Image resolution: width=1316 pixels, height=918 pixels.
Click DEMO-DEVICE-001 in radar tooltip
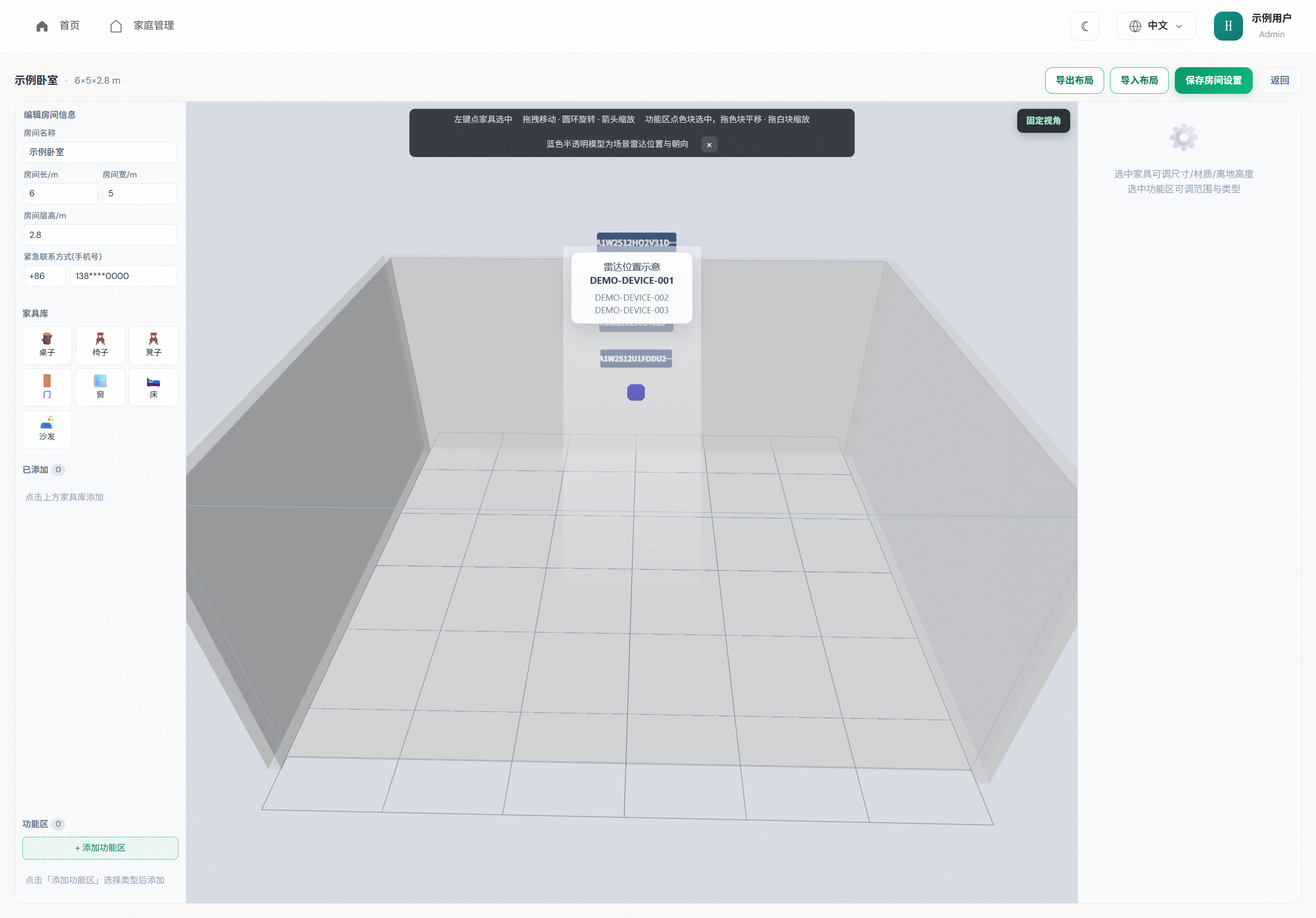[x=632, y=281]
